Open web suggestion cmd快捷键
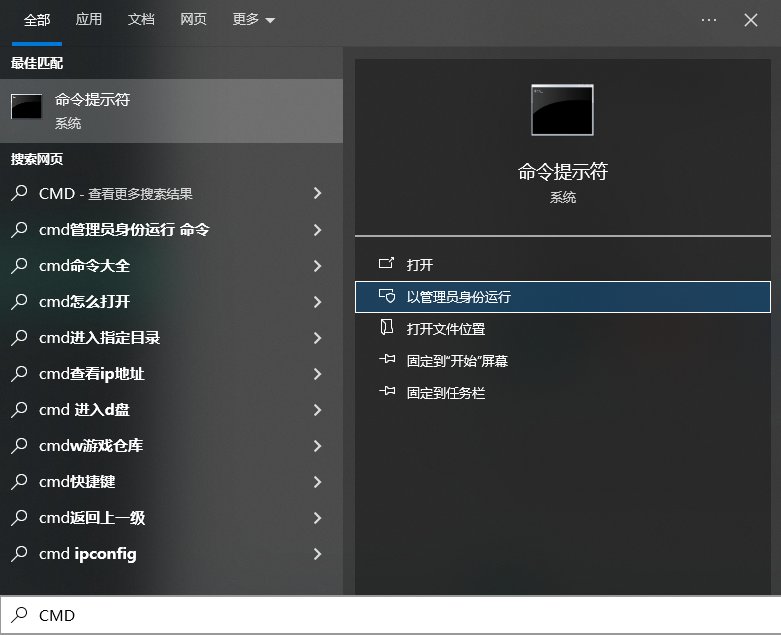781x635 pixels. coord(77,482)
